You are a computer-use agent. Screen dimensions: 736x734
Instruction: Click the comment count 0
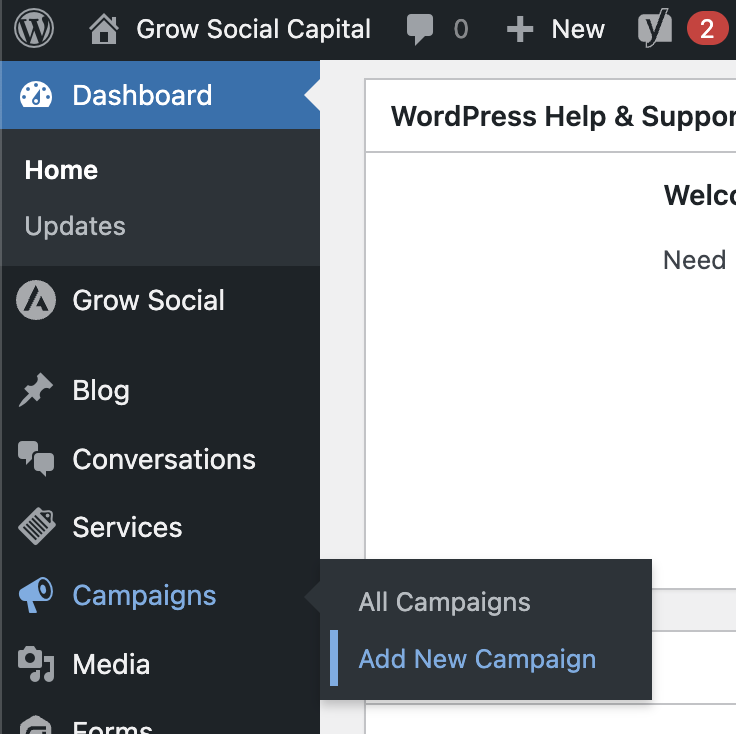[x=461, y=30]
